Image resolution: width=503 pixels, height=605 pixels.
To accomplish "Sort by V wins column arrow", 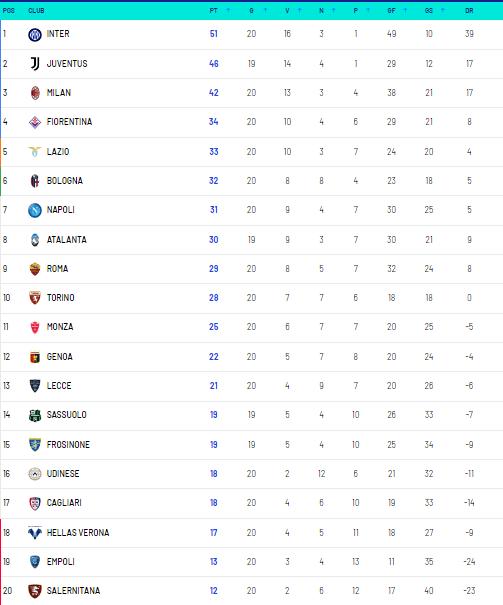I will click(299, 11).
